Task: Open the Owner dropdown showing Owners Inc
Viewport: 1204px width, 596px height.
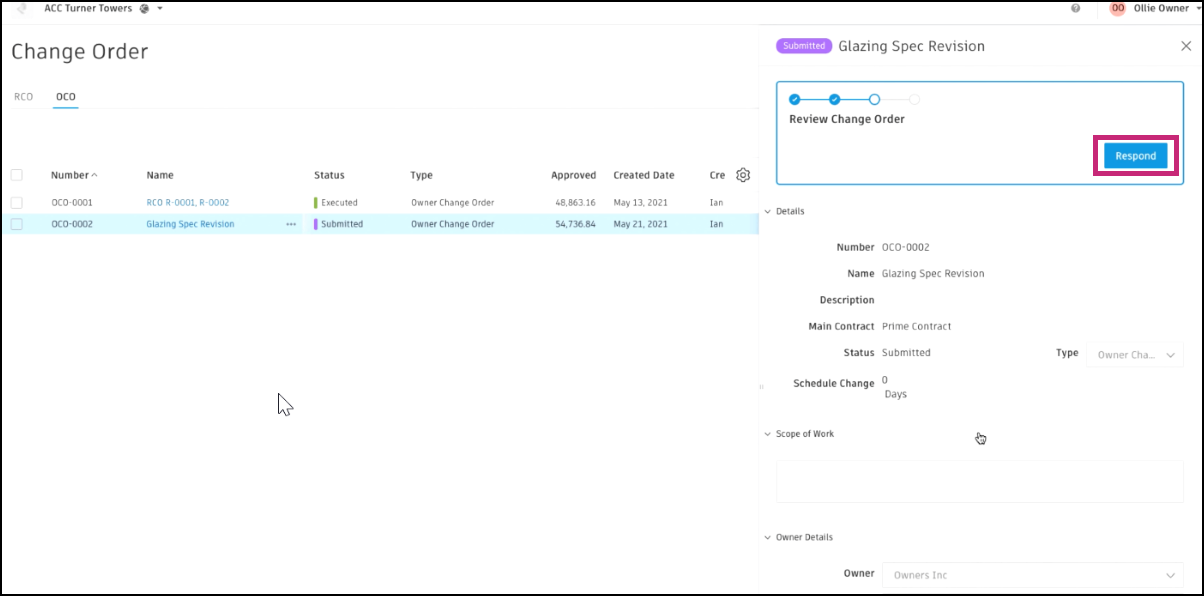Action: (1032, 574)
